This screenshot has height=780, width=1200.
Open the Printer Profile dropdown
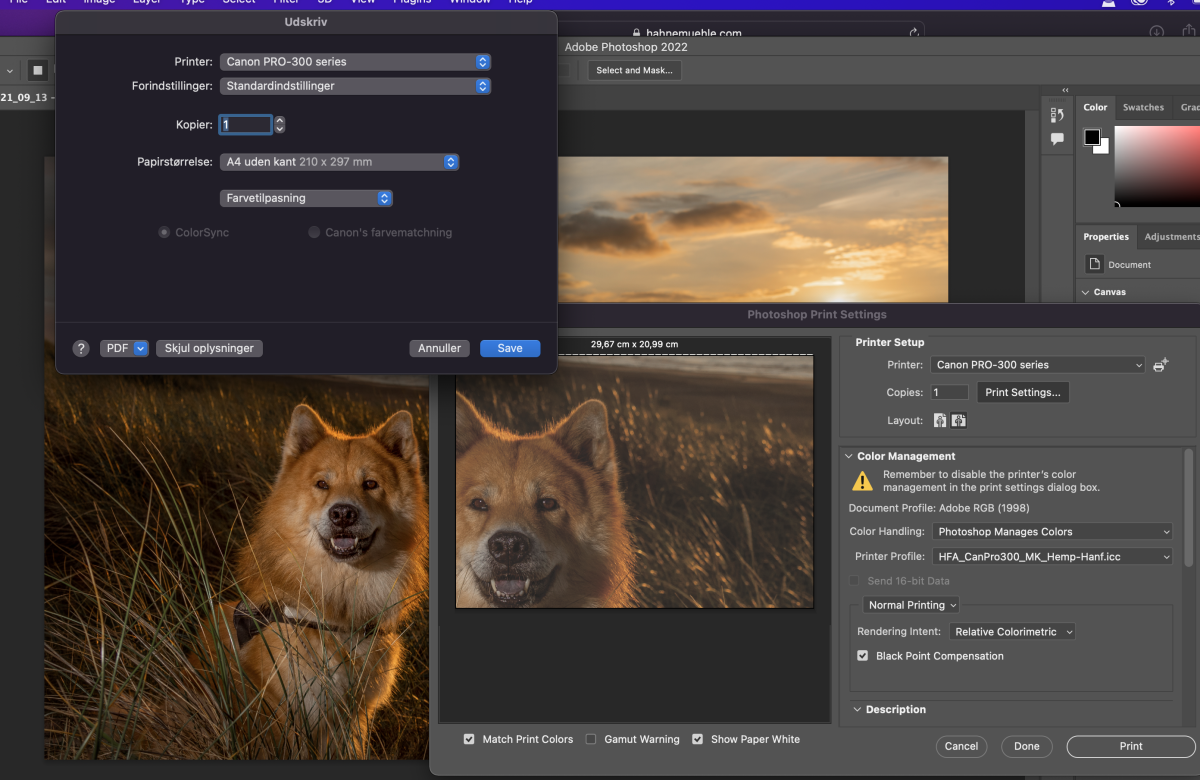1052,557
